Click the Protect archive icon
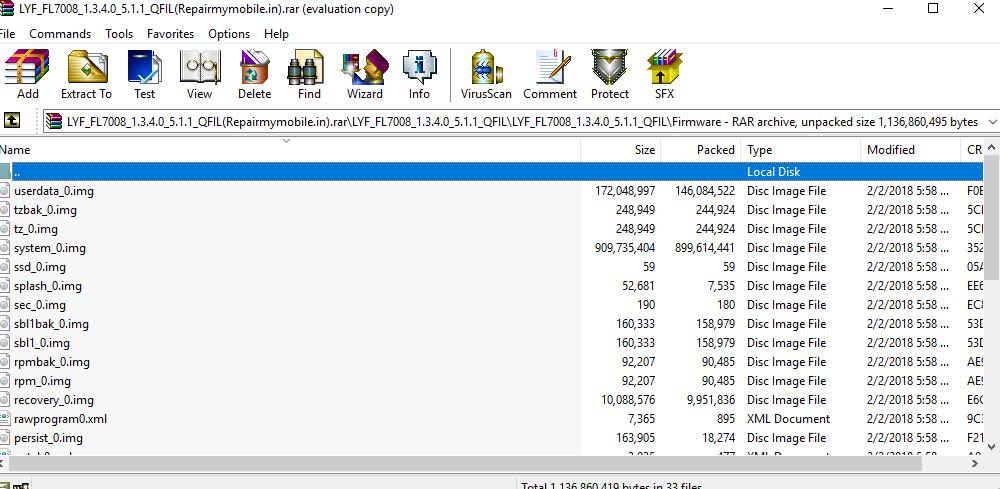Screen dimensions: 1000x489 pos(609,75)
